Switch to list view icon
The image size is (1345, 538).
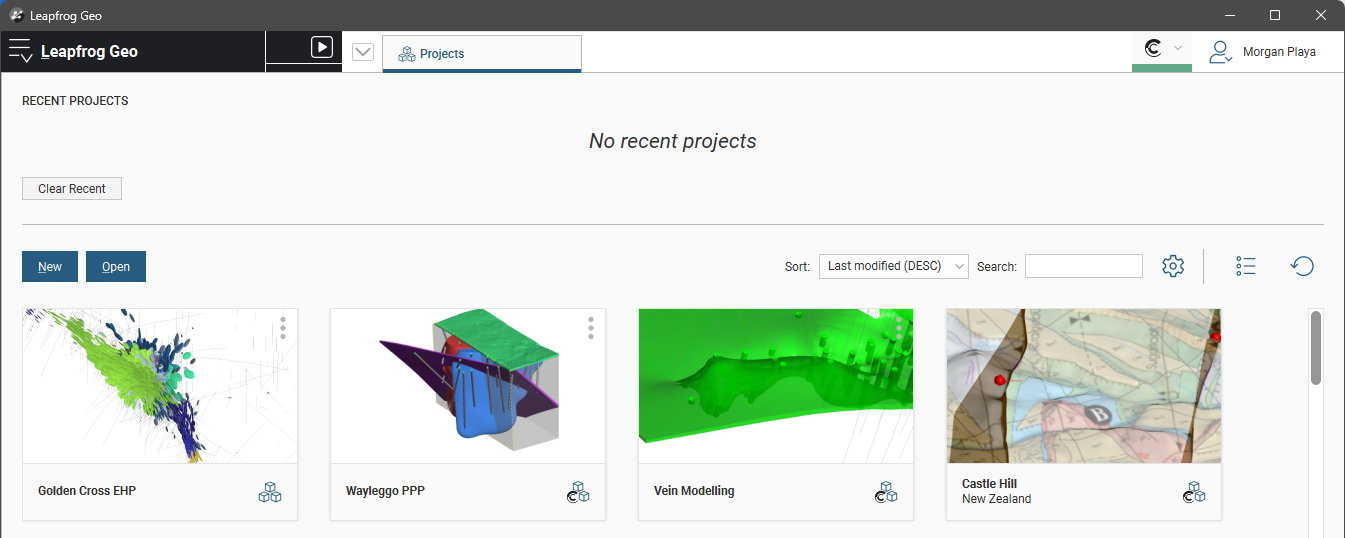(1245, 266)
